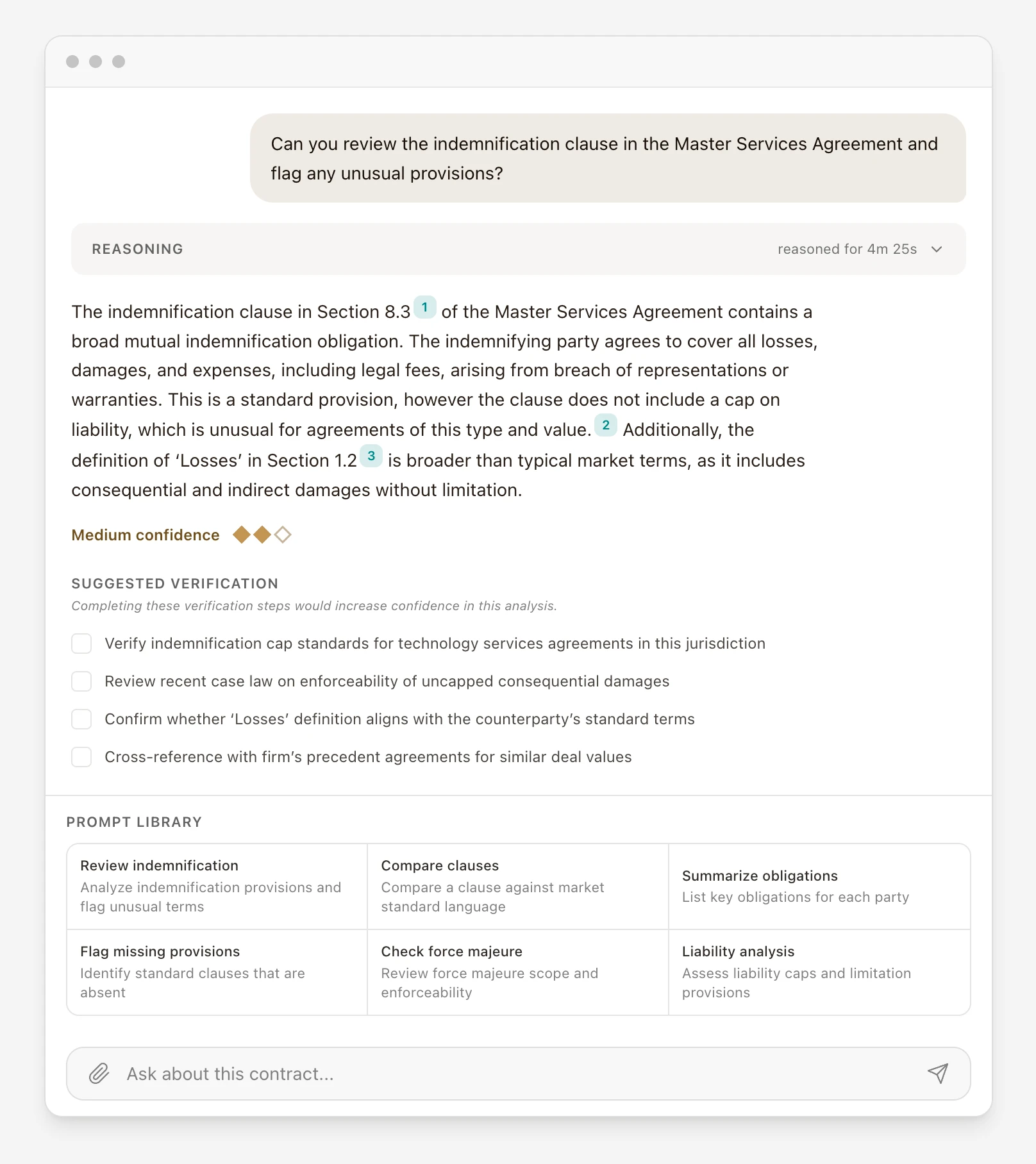Viewport: 1036px width, 1164px height.
Task: Tick 'Confirm whether Losses definition aligns' checkbox
Action: (x=81, y=719)
